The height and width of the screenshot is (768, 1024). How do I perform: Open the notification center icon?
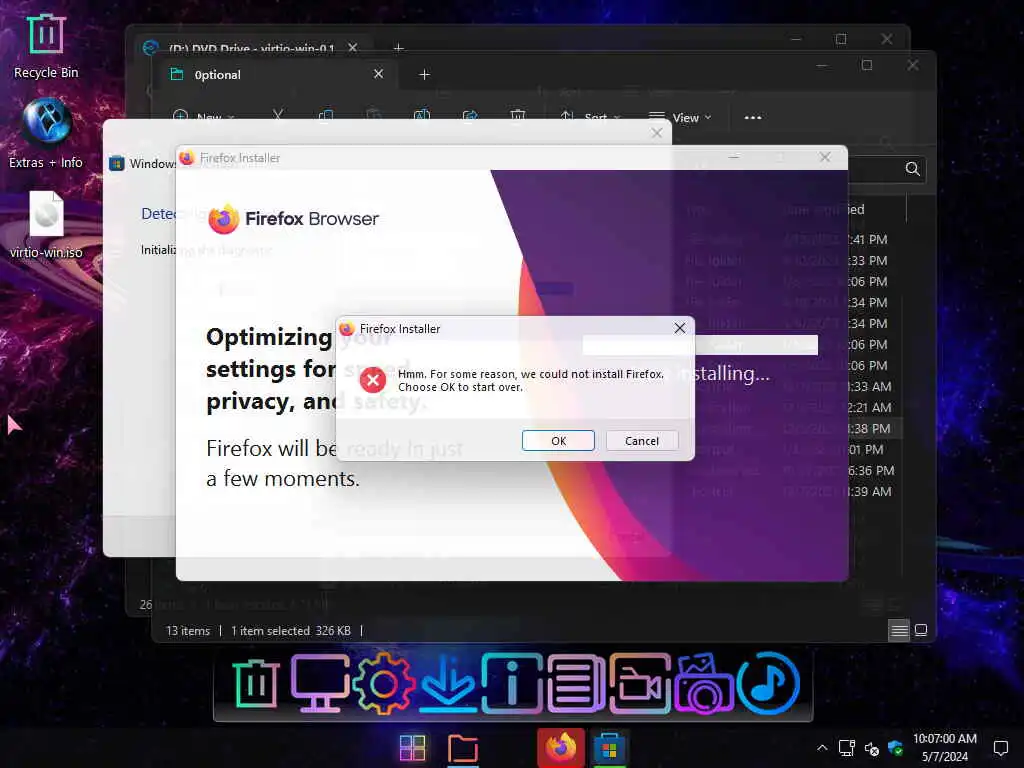click(x=1000, y=748)
